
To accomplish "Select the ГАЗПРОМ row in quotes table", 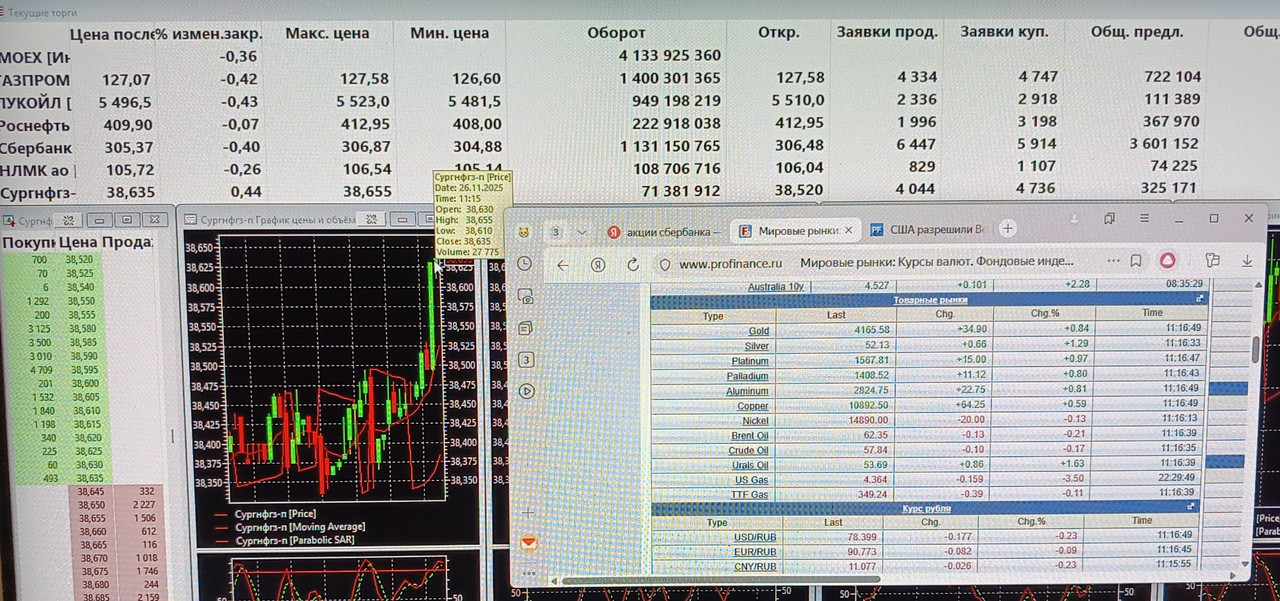I will point(640,79).
